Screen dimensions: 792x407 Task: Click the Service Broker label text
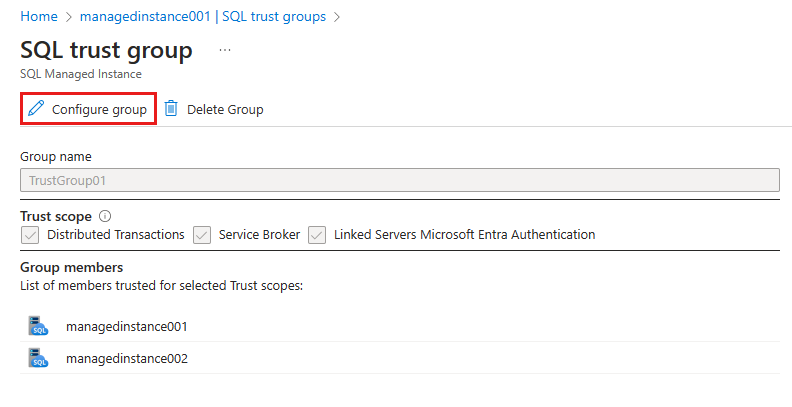click(x=259, y=235)
